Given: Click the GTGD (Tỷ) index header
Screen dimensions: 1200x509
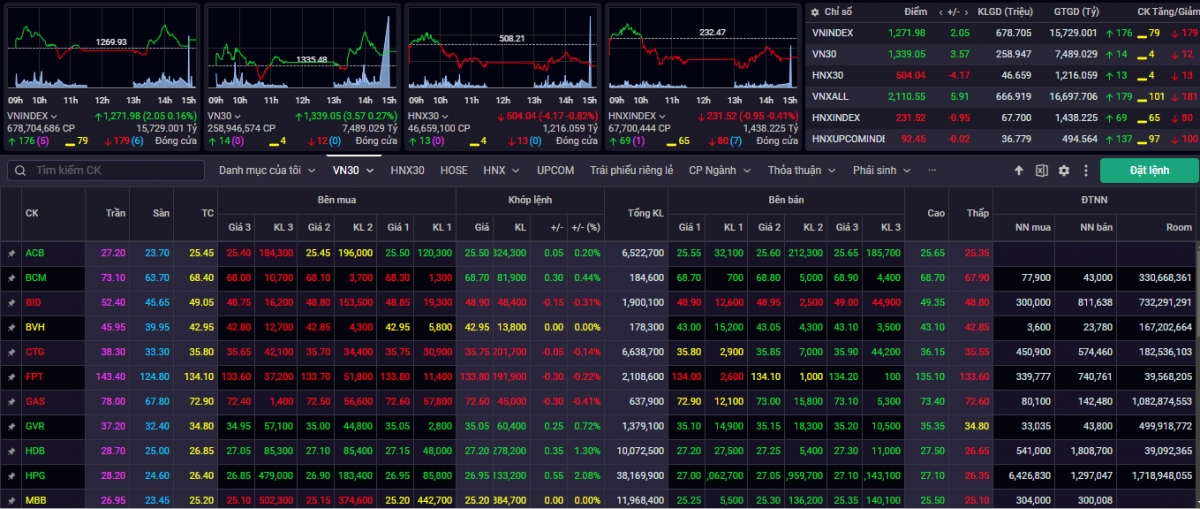Looking at the screenshot, I should (x=1074, y=12).
